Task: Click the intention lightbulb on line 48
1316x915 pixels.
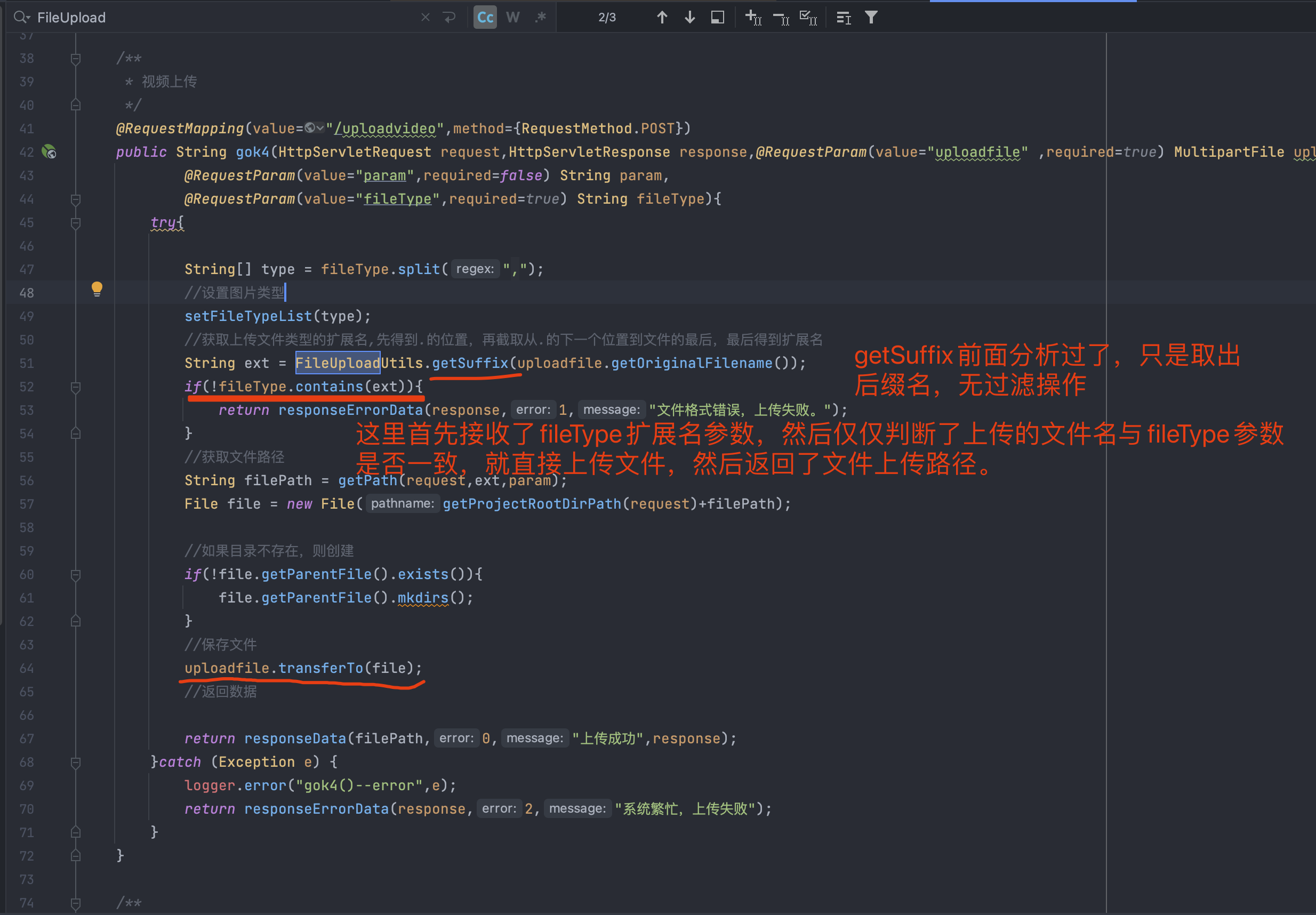Action: tap(97, 289)
